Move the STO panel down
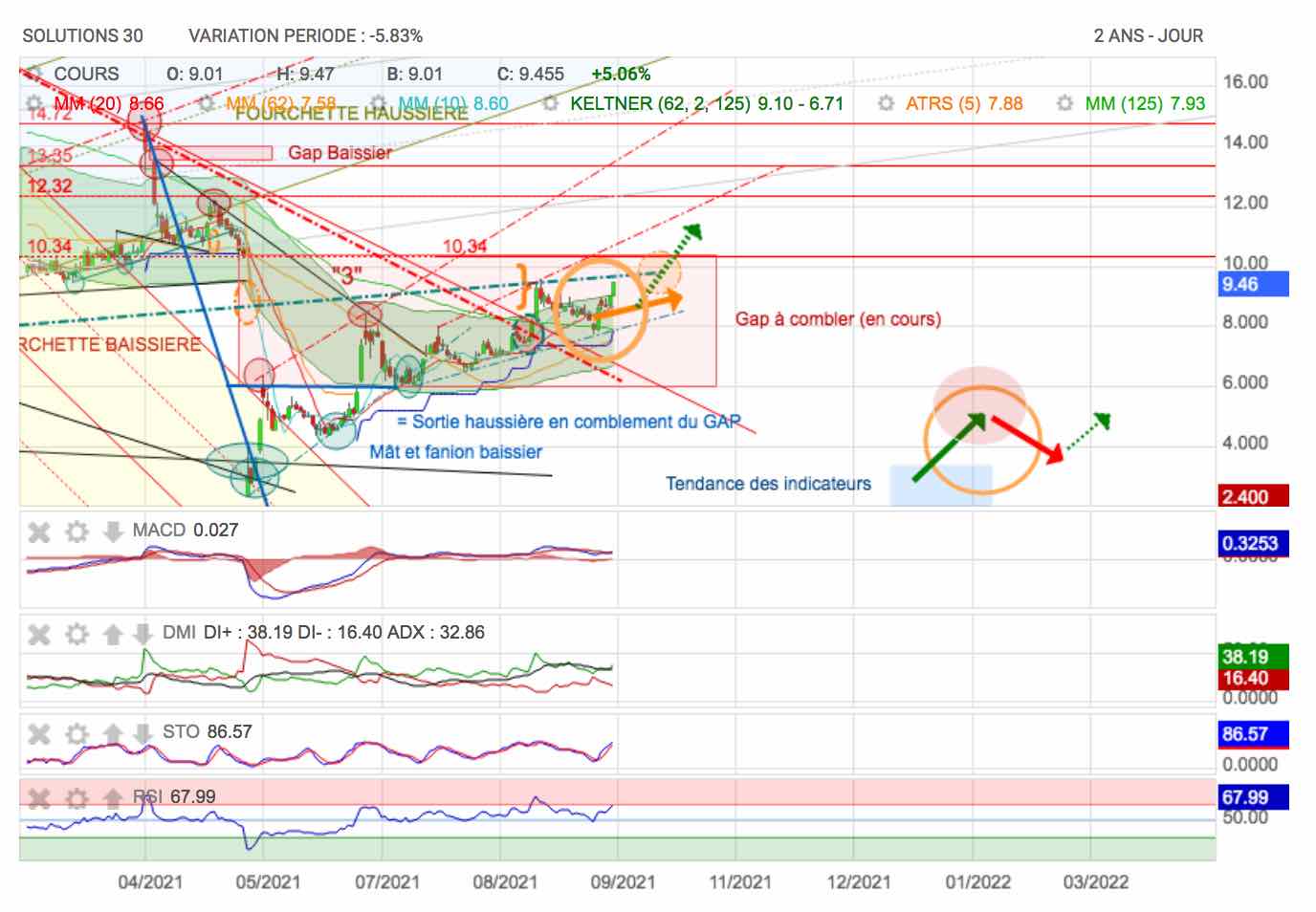Image resolution: width=1316 pixels, height=912 pixels. tap(143, 733)
